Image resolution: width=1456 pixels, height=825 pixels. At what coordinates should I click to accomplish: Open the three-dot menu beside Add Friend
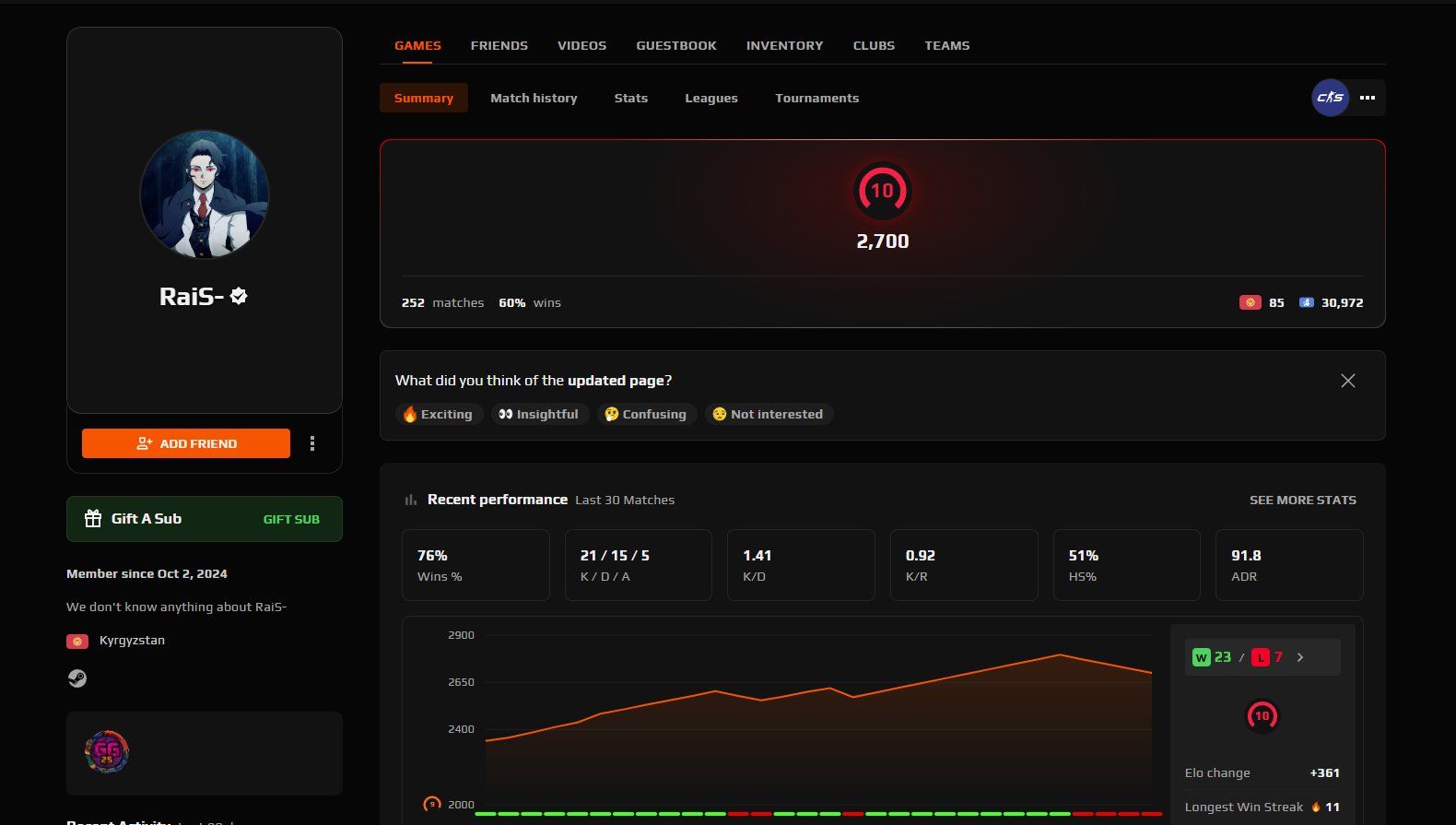312,443
